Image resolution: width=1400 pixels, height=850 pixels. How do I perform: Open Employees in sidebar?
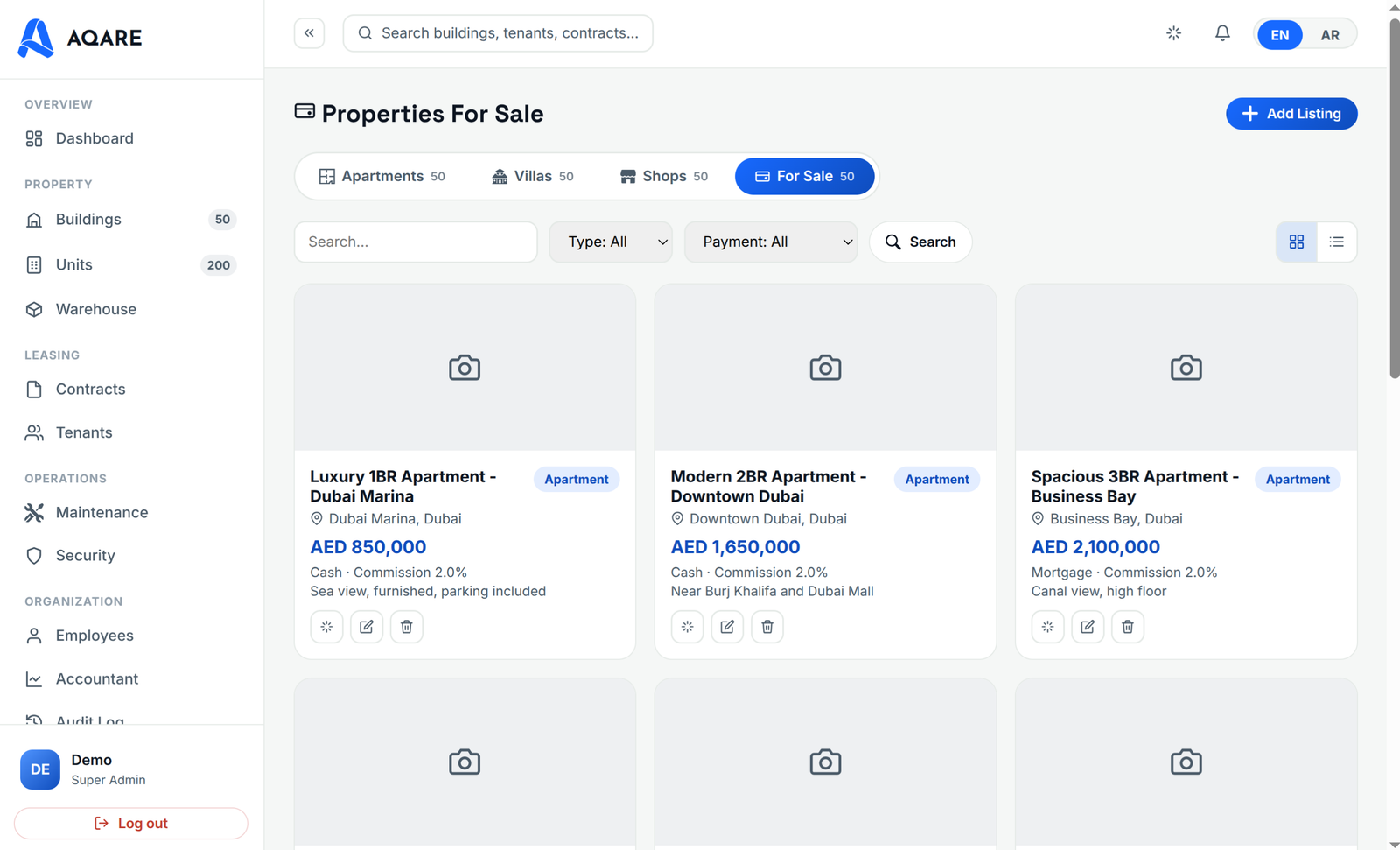[131, 636]
